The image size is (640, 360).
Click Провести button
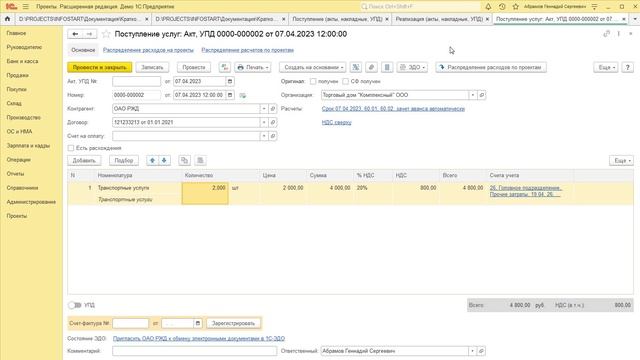[193, 67]
